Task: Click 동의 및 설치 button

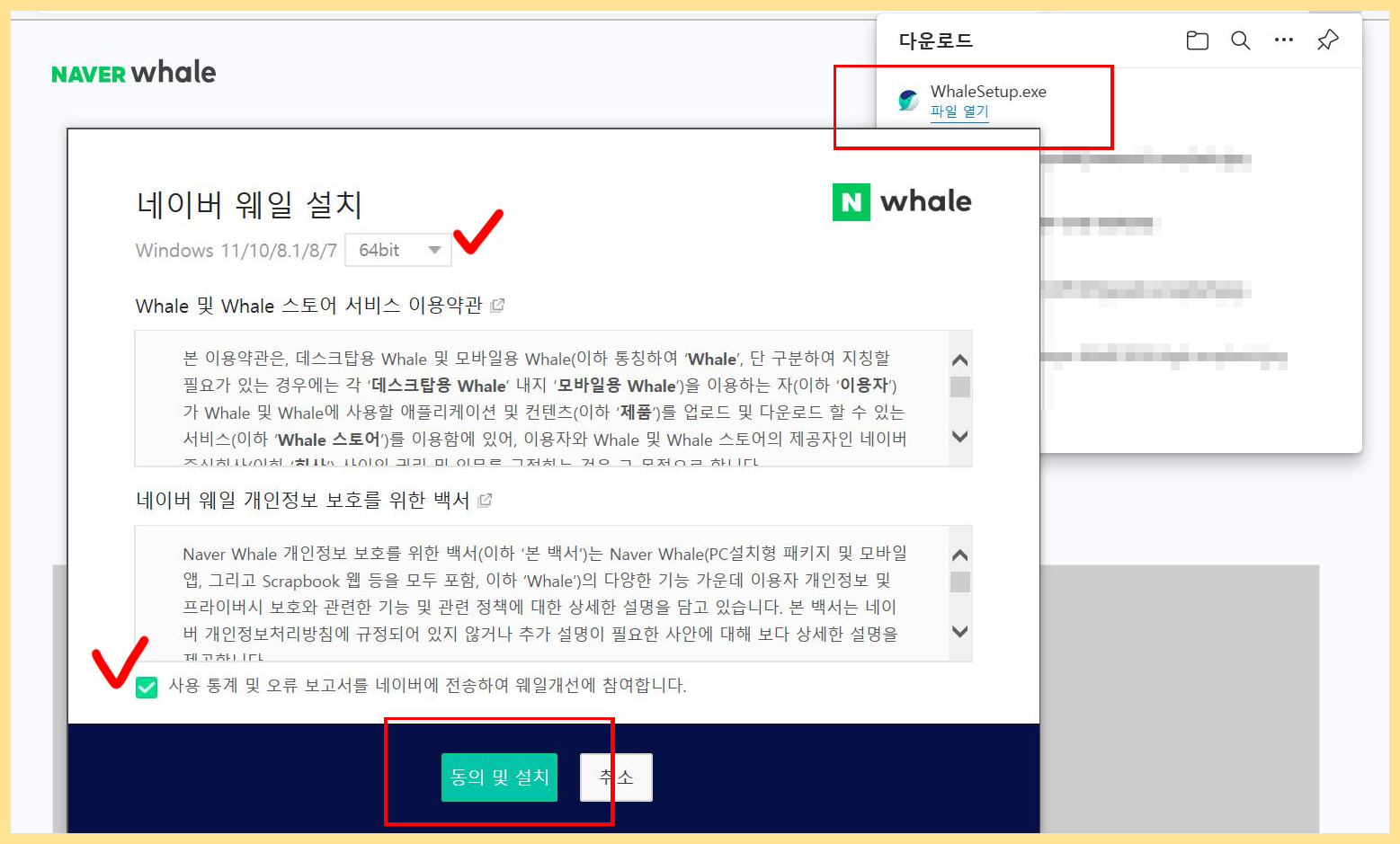Action: click(499, 777)
